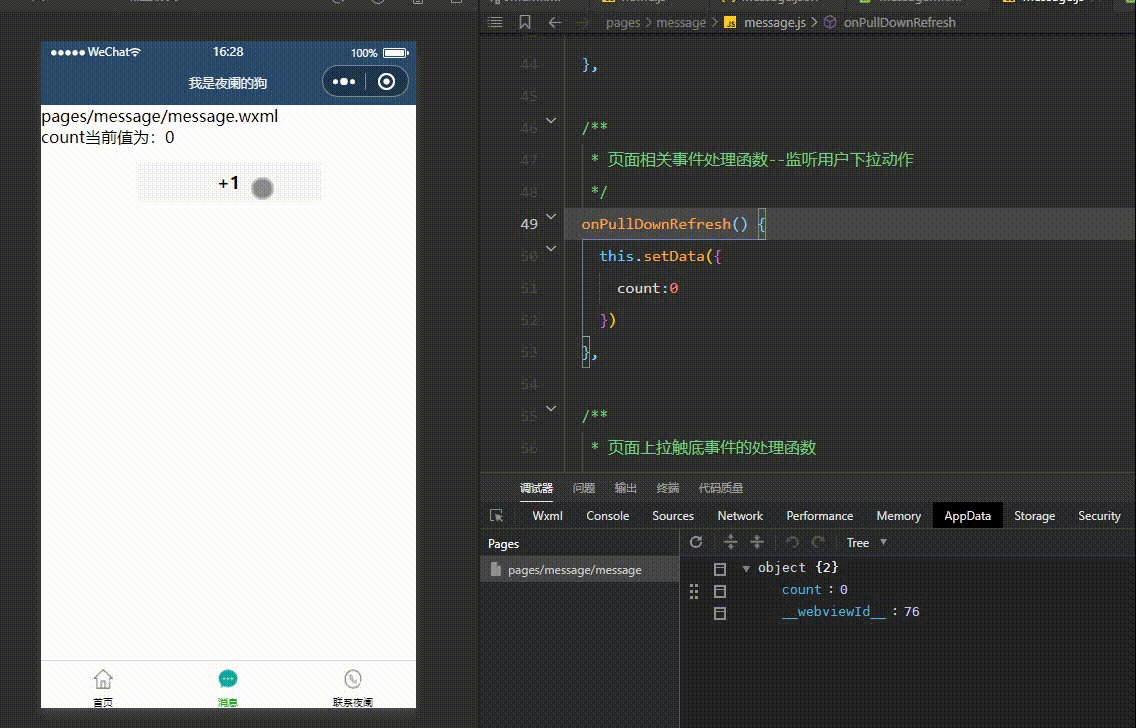Click the 我是夜阑的狗 navigation title
This screenshot has height=728, width=1136.
(x=228, y=83)
